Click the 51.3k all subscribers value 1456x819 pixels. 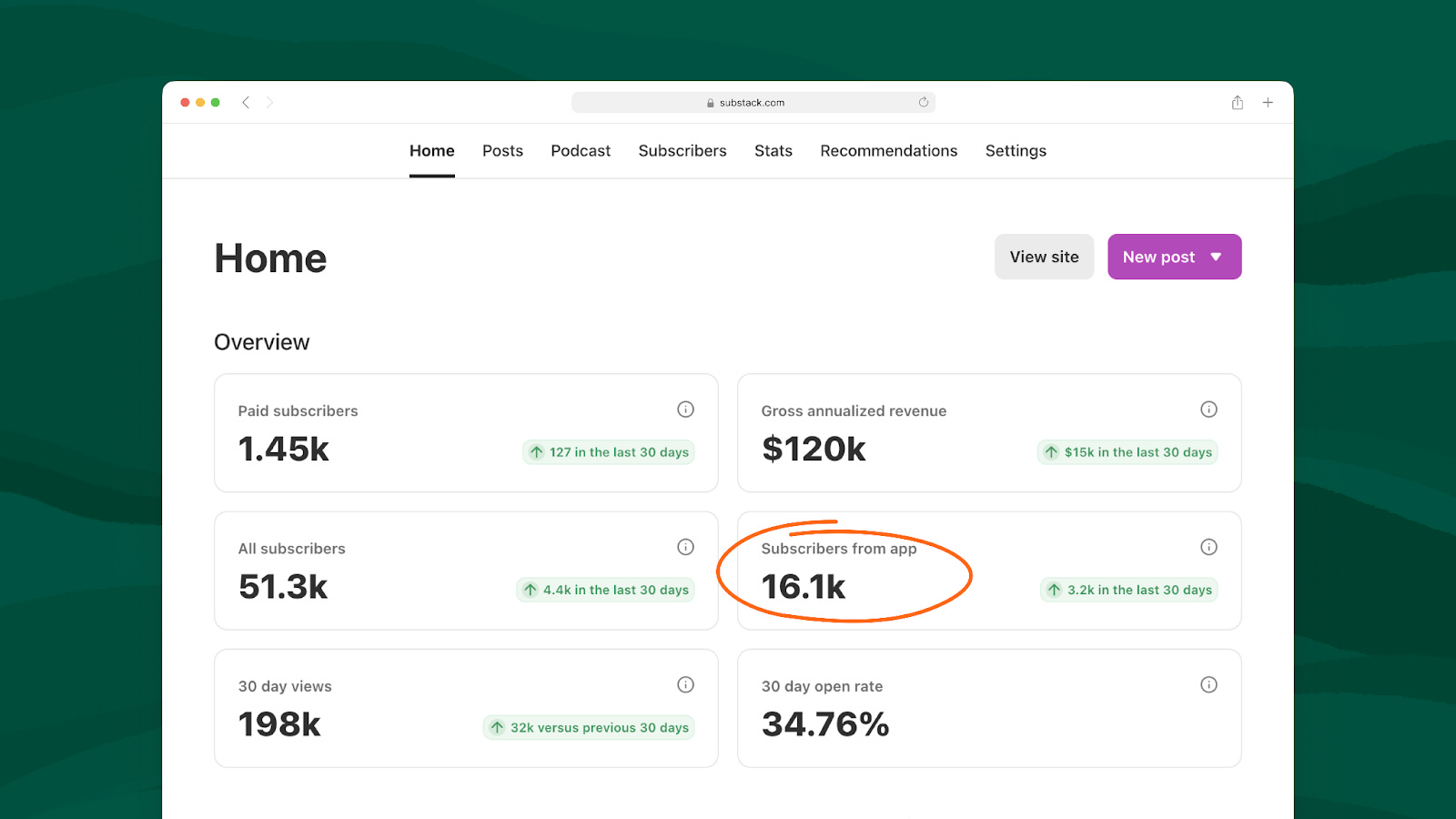pyautogui.click(x=283, y=587)
